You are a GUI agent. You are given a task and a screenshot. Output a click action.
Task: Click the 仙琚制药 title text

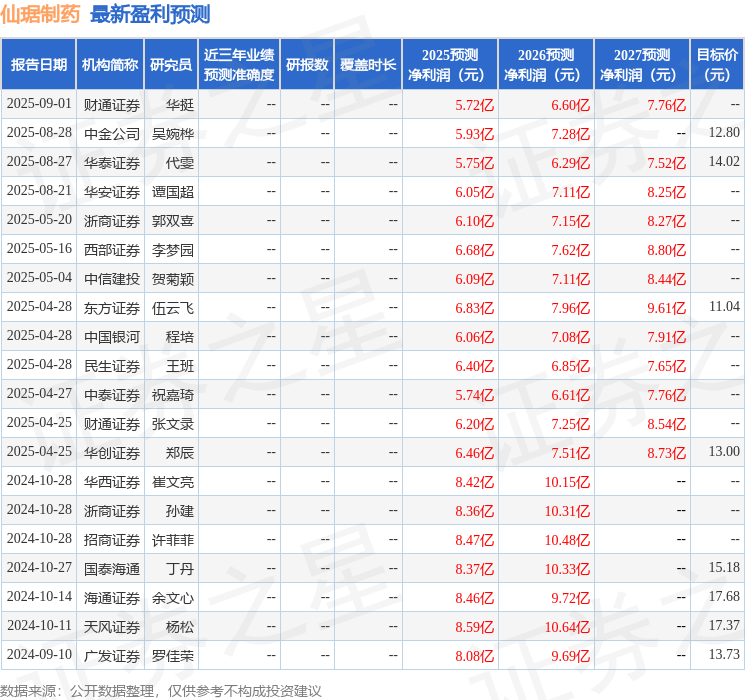coord(40,14)
